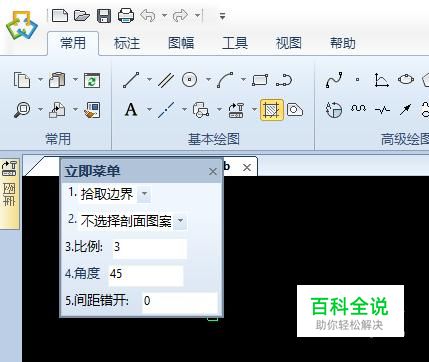The width and height of the screenshot is (429, 362).
Task: Select the Ellipse tool
Action: [x=406, y=80]
